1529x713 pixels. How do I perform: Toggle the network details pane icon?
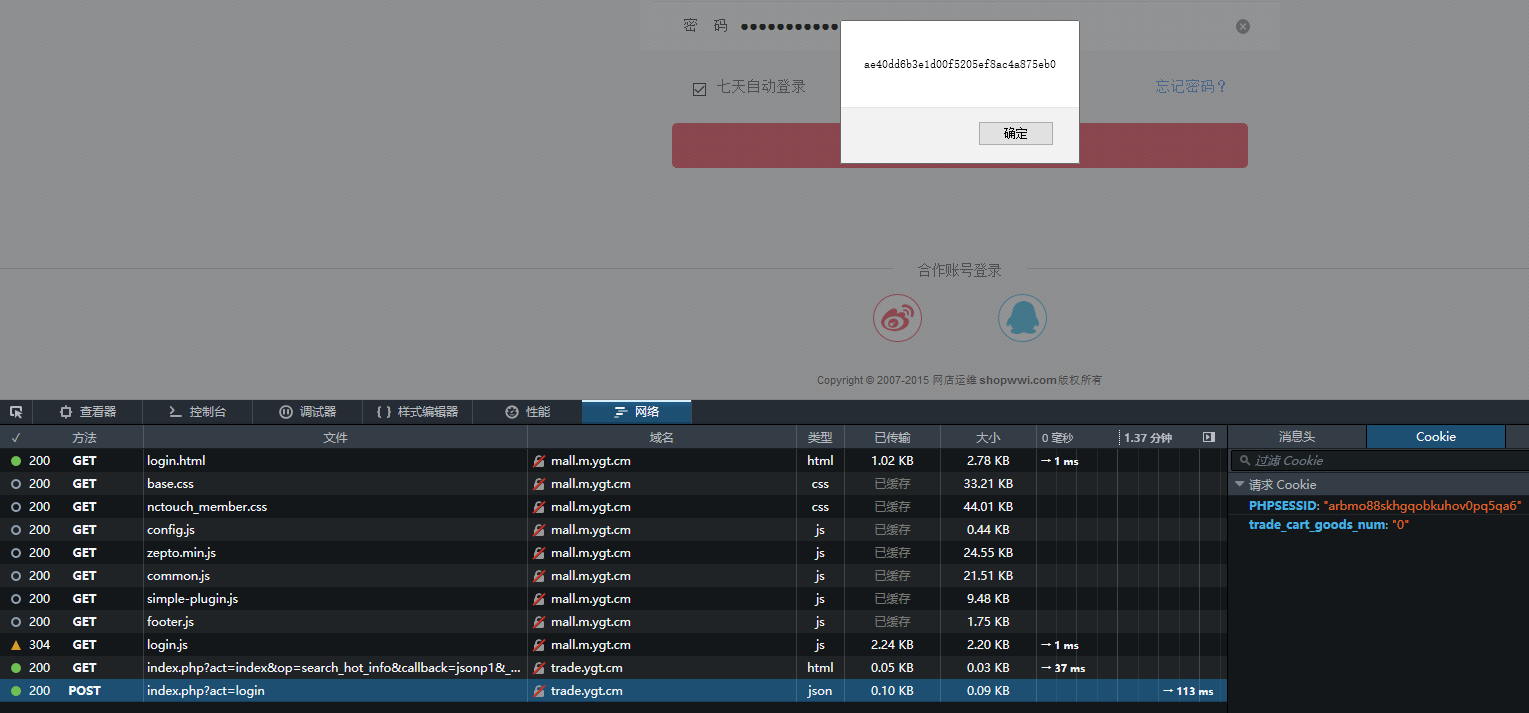(1209, 437)
